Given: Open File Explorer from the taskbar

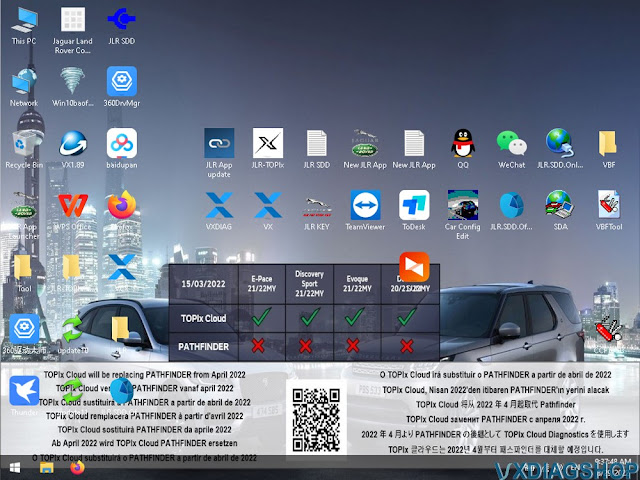Looking at the screenshot, I should [x=47, y=468].
